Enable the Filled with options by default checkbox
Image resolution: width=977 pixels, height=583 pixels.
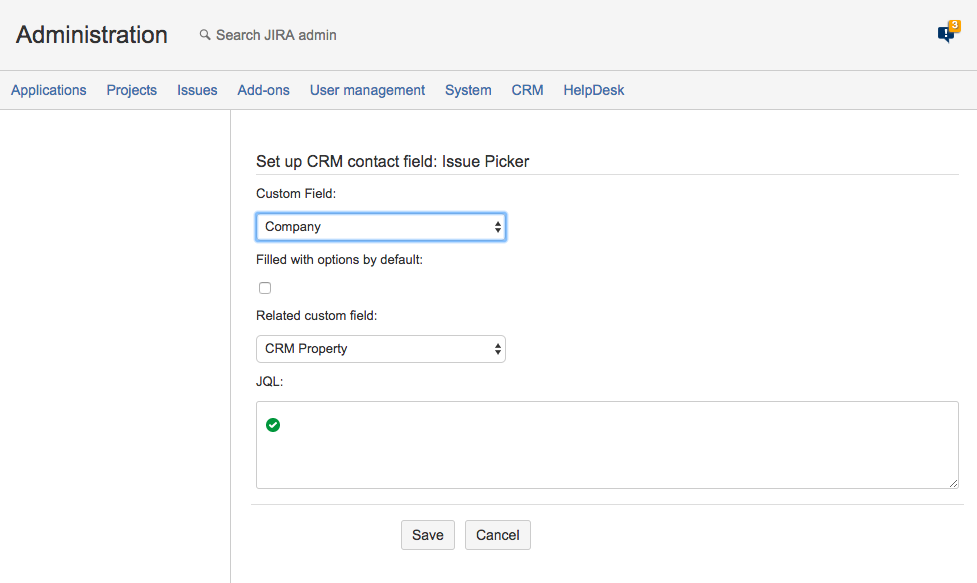(265, 288)
